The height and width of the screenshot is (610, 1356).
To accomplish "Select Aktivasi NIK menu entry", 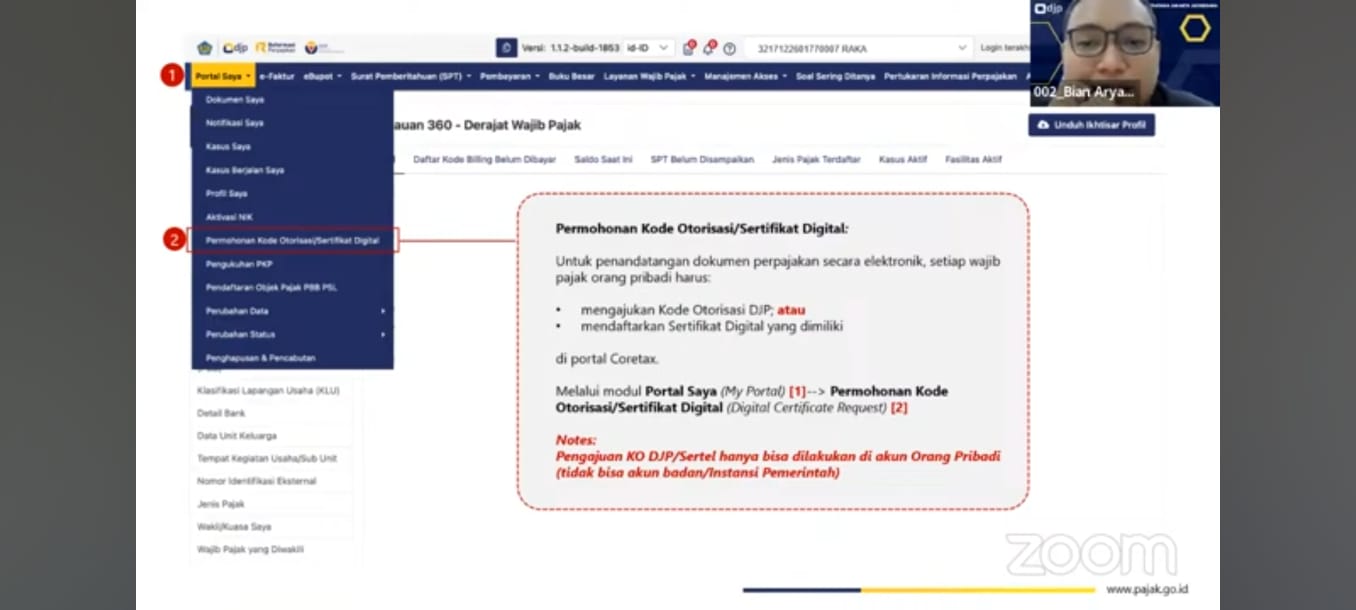I will [229, 217].
